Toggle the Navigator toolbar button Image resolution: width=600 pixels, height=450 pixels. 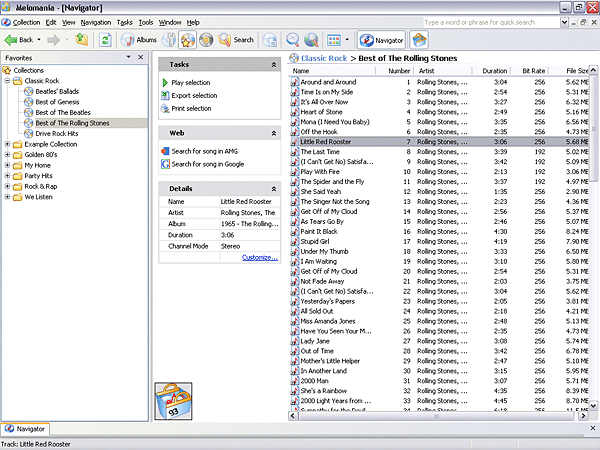381,40
